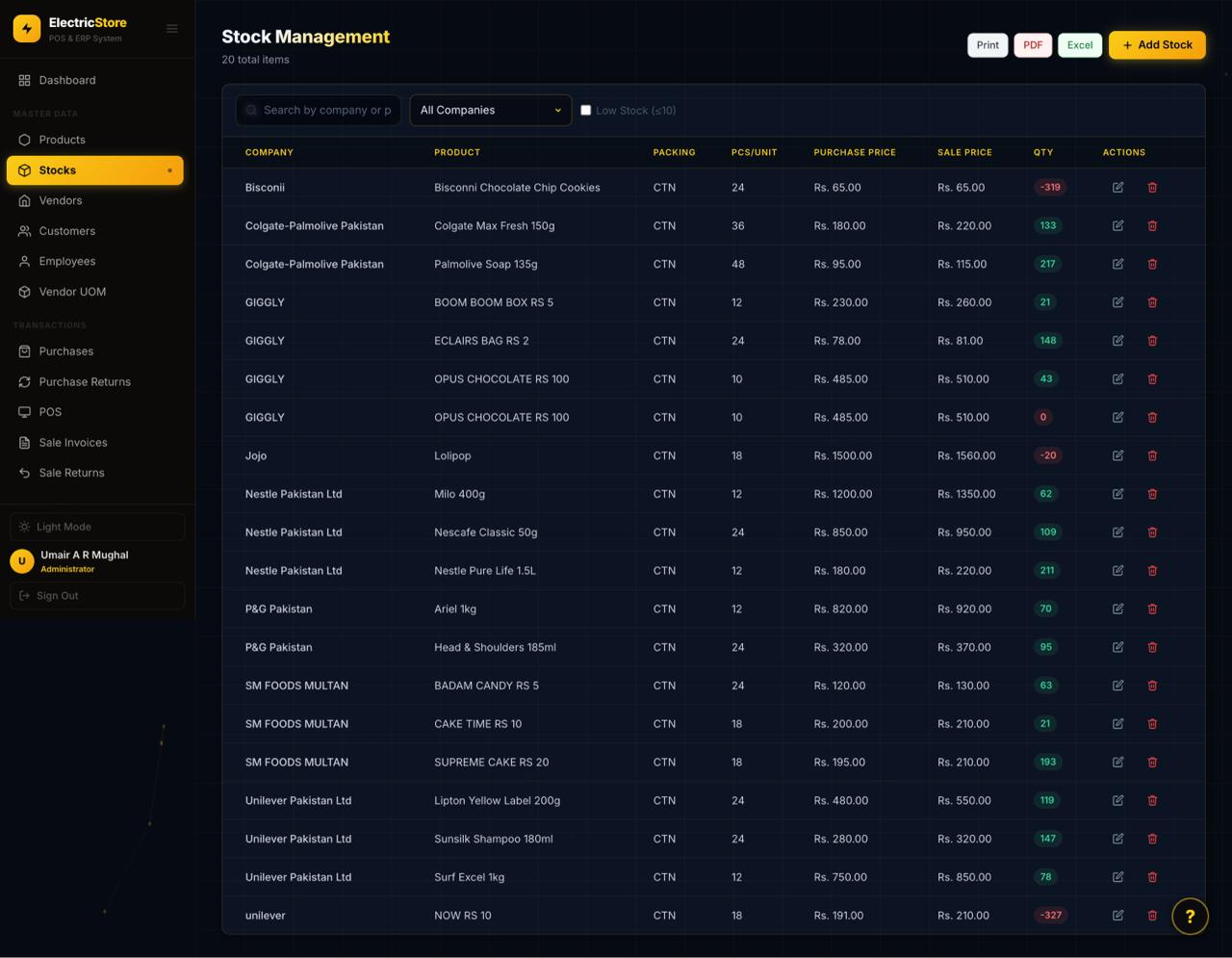Open help via the question mark button
The height and width of the screenshot is (958, 1232).
pyautogui.click(x=1190, y=917)
